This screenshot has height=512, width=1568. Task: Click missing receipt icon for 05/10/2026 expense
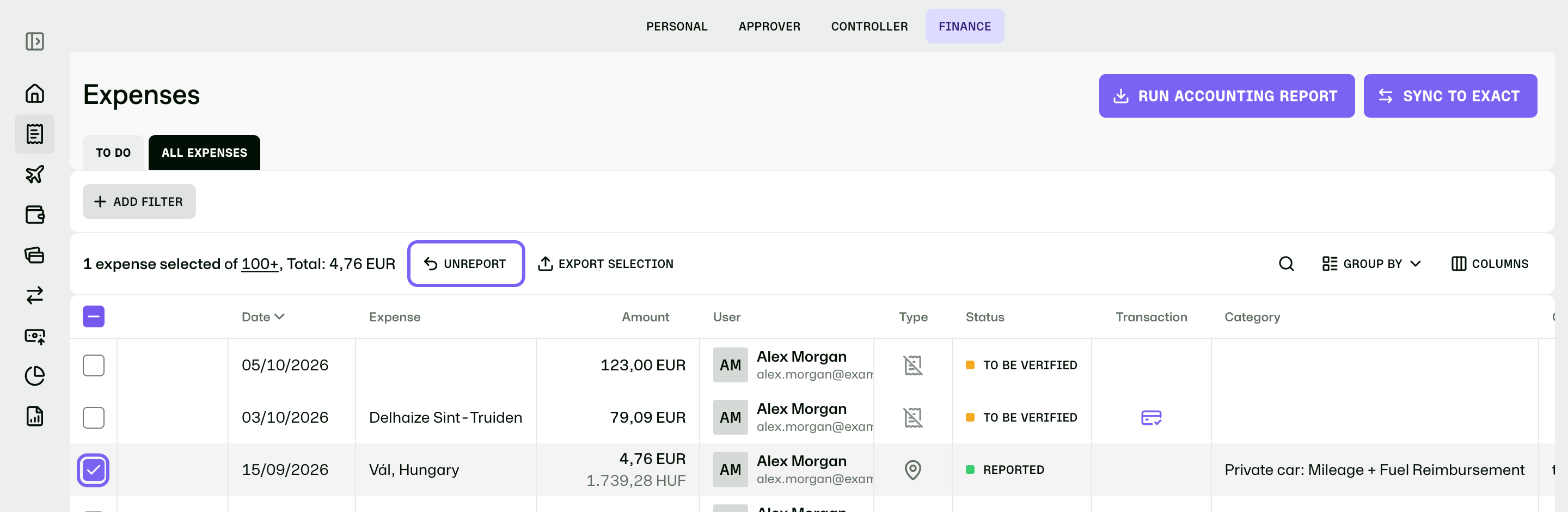coord(913,365)
